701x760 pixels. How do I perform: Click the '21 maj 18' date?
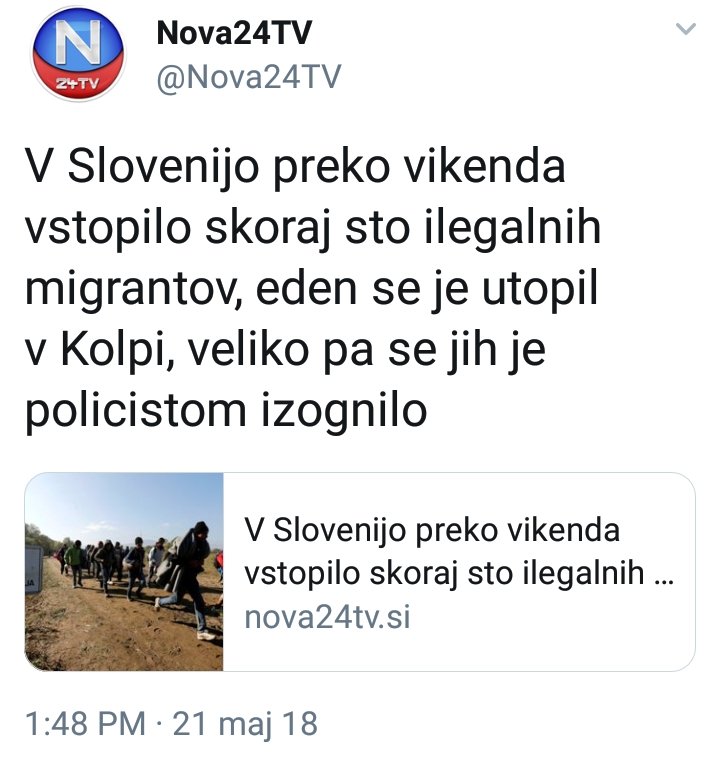(245, 724)
